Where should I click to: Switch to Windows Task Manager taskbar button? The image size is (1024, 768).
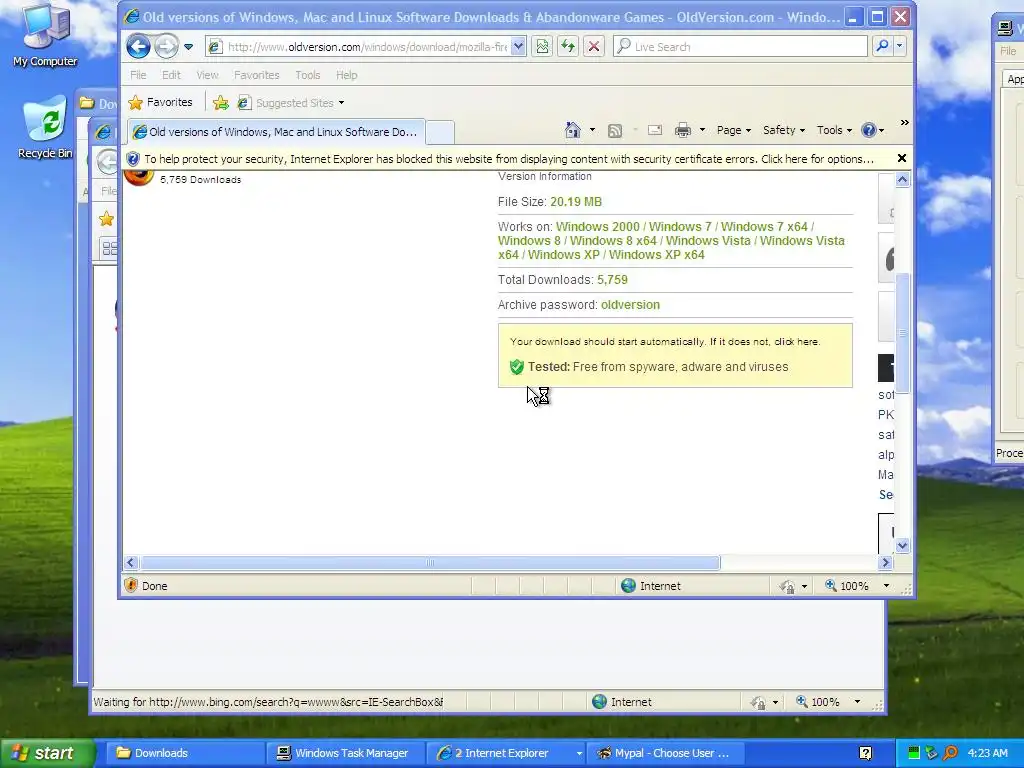[x=345, y=753]
